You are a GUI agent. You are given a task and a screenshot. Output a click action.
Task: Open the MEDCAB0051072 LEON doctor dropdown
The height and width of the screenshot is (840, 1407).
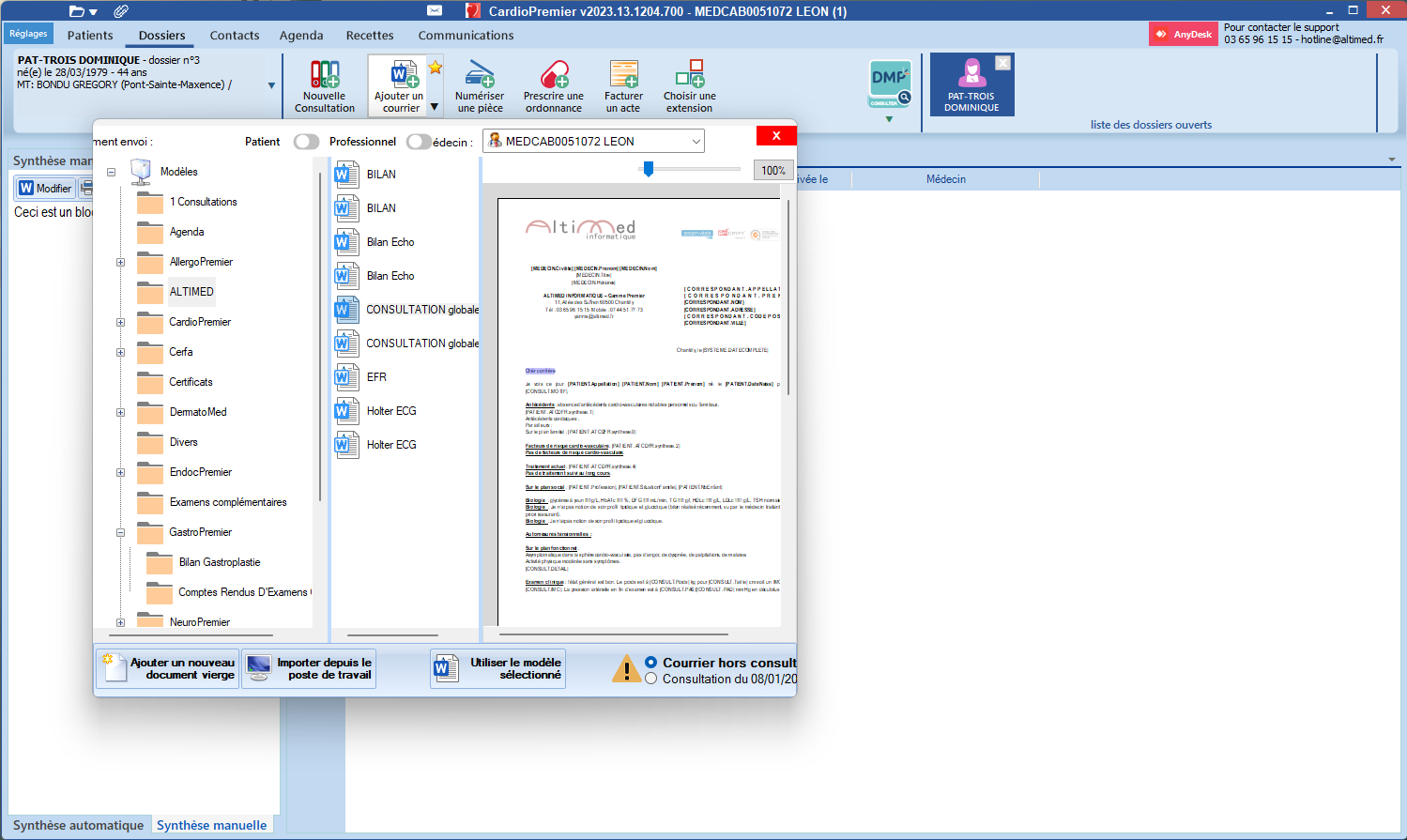696,142
